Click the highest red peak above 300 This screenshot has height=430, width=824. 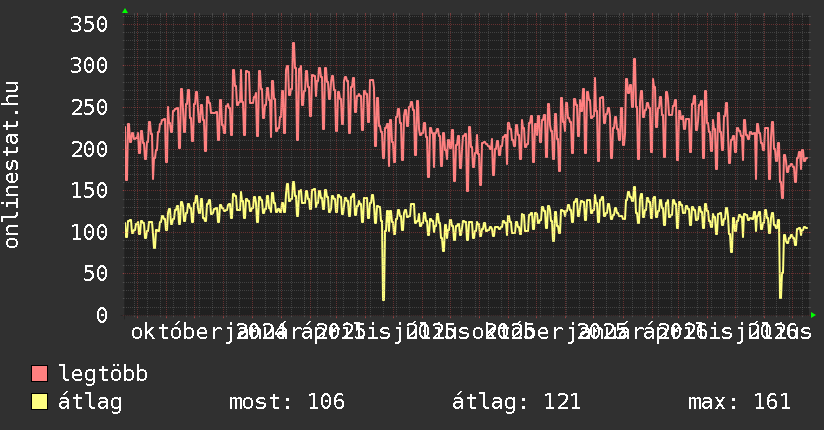point(293,44)
